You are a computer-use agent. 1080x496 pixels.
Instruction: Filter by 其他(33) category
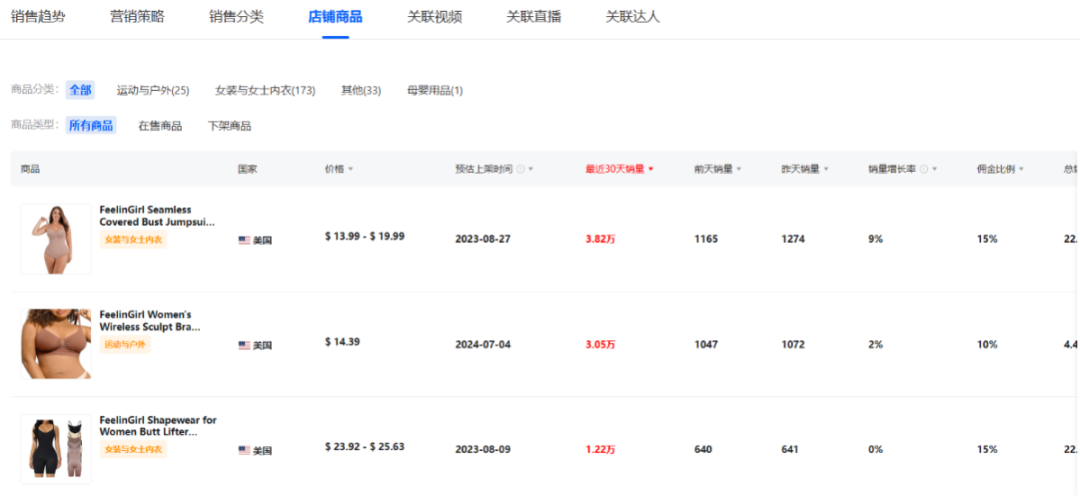coord(362,90)
